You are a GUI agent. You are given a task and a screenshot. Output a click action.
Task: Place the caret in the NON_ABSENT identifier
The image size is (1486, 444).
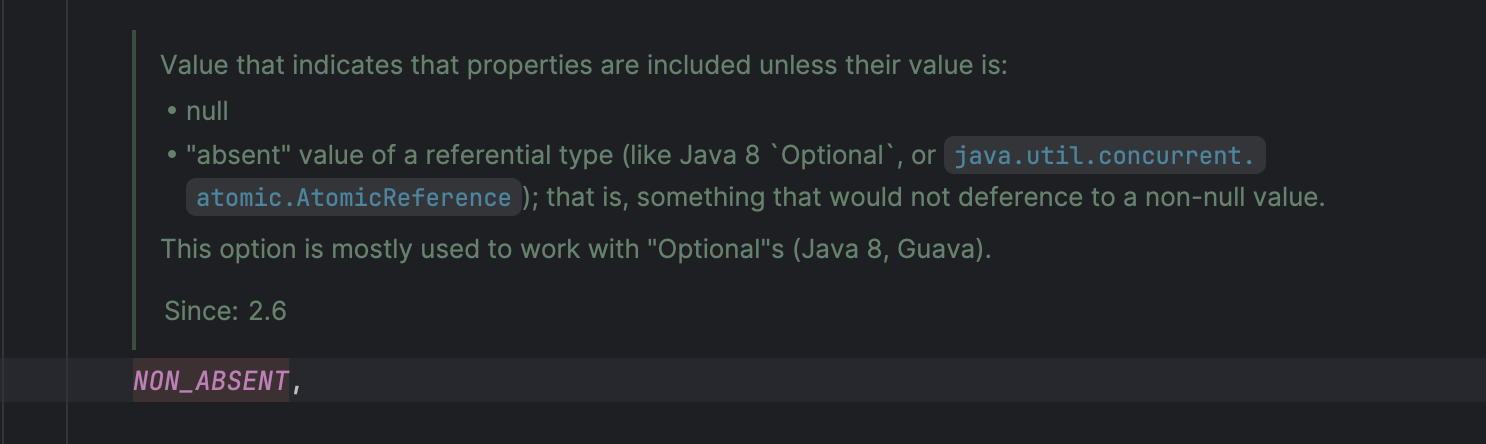coord(211,381)
